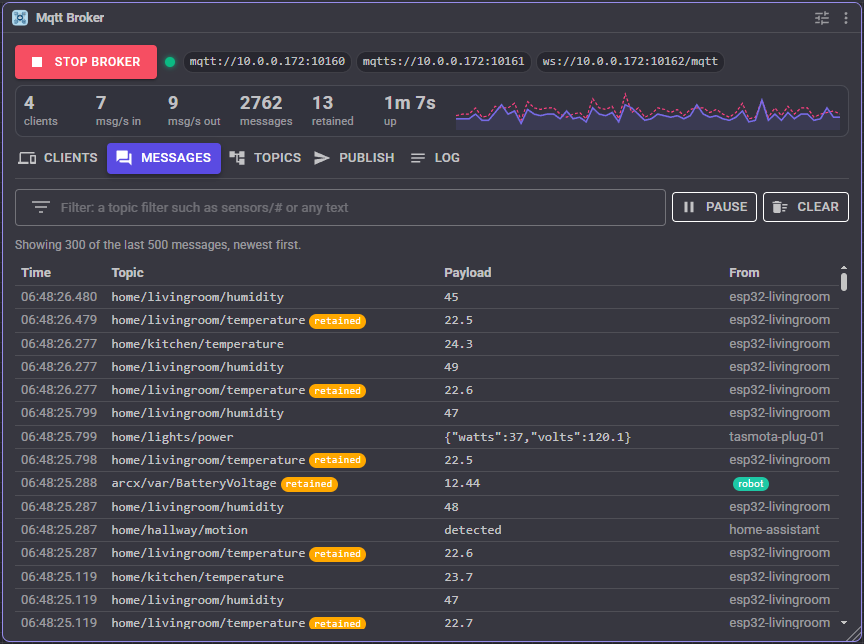The width and height of the screenshot is (864, 644).
Task: Click the Showing 300 of last 500 messages text
Action: click(x=158, y=245)
